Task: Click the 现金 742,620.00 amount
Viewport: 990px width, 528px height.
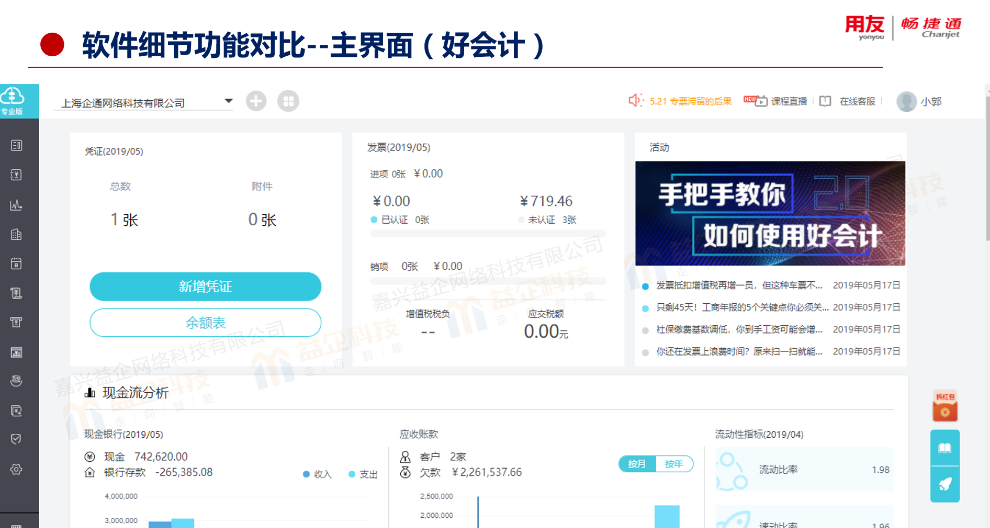Action: [x=161, y=457]
